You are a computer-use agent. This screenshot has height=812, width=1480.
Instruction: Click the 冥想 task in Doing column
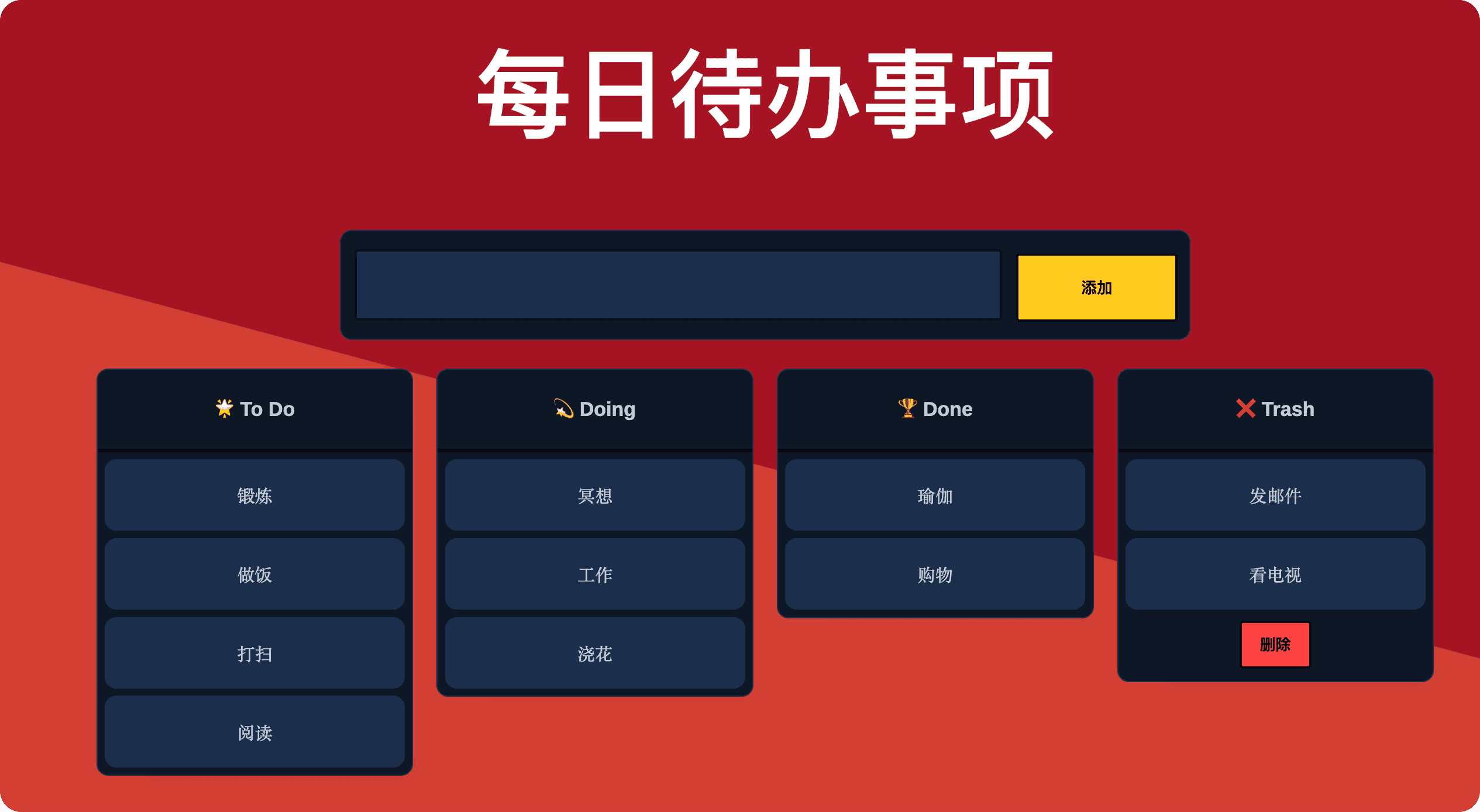[x=591, y=495]
